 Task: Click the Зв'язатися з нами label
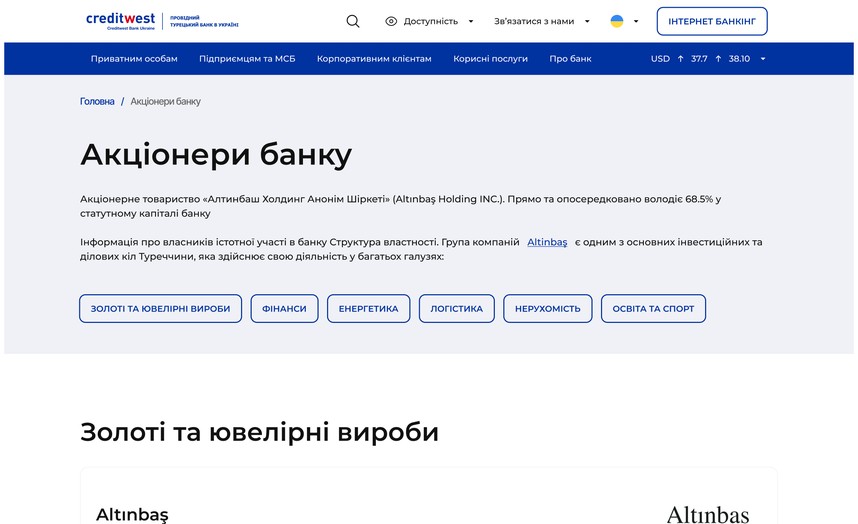click(534, 21)
